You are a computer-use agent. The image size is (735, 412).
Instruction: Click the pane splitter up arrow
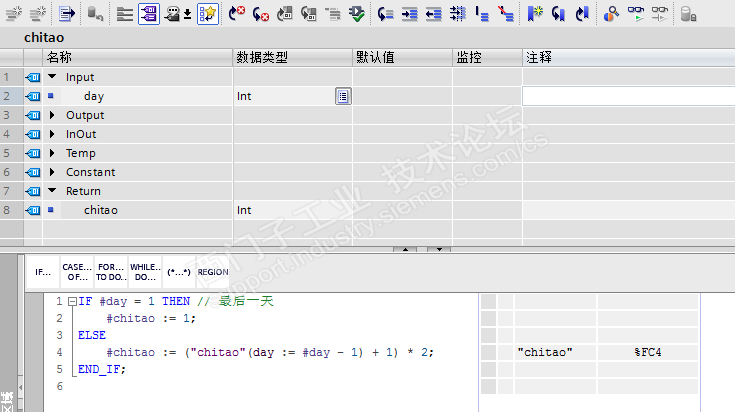405,249
